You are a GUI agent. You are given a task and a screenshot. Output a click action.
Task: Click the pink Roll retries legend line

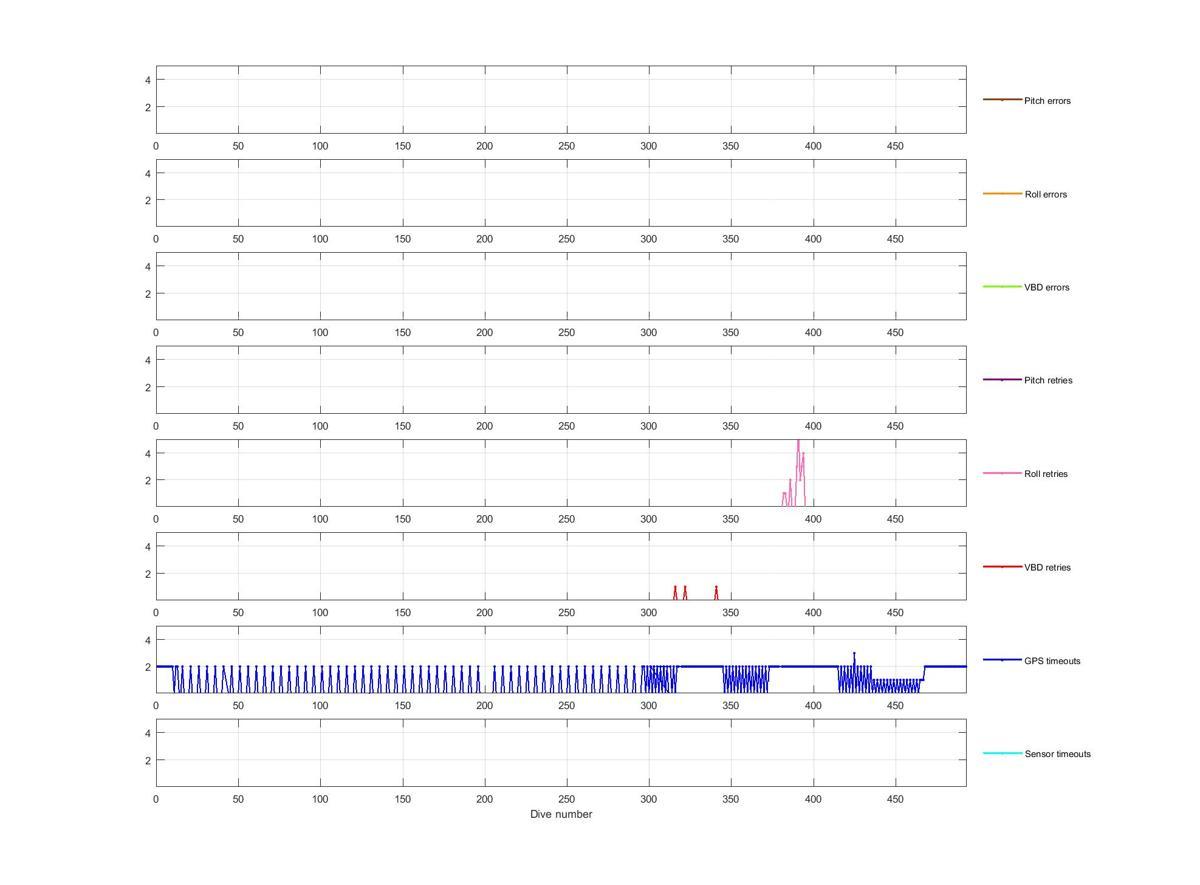[1002, 473]
